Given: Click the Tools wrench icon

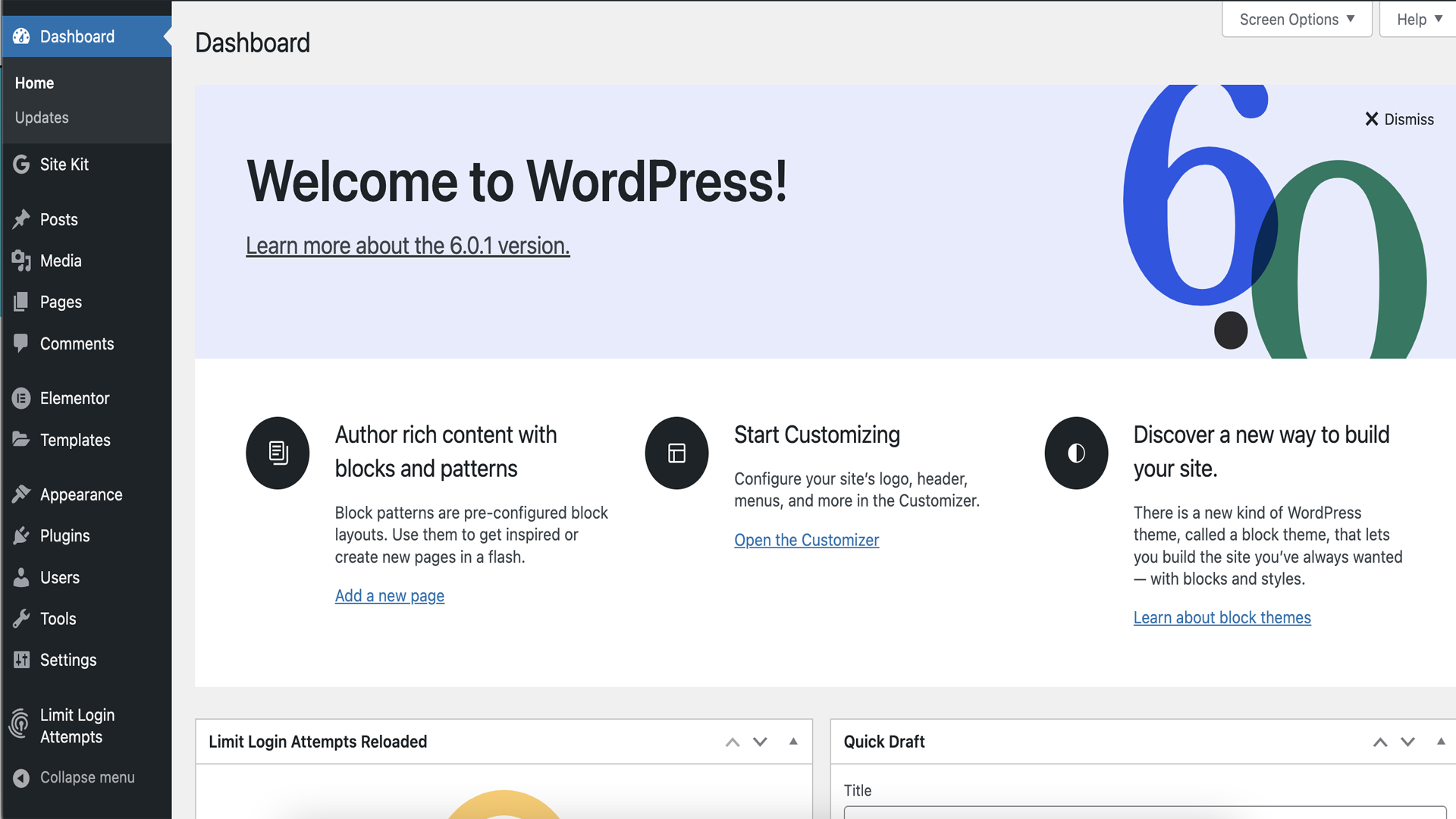Looking at the screenshot, I should 21,619.
